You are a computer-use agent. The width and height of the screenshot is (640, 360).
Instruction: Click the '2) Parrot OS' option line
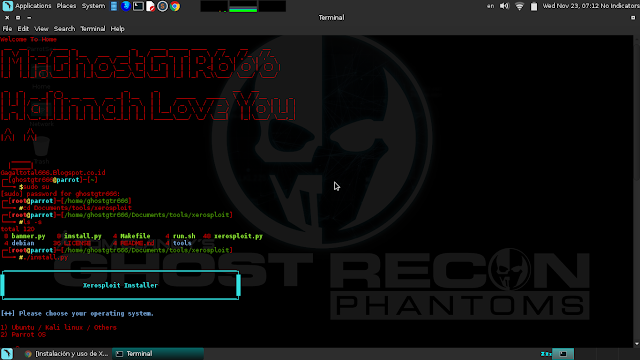[x=23, y=335]
